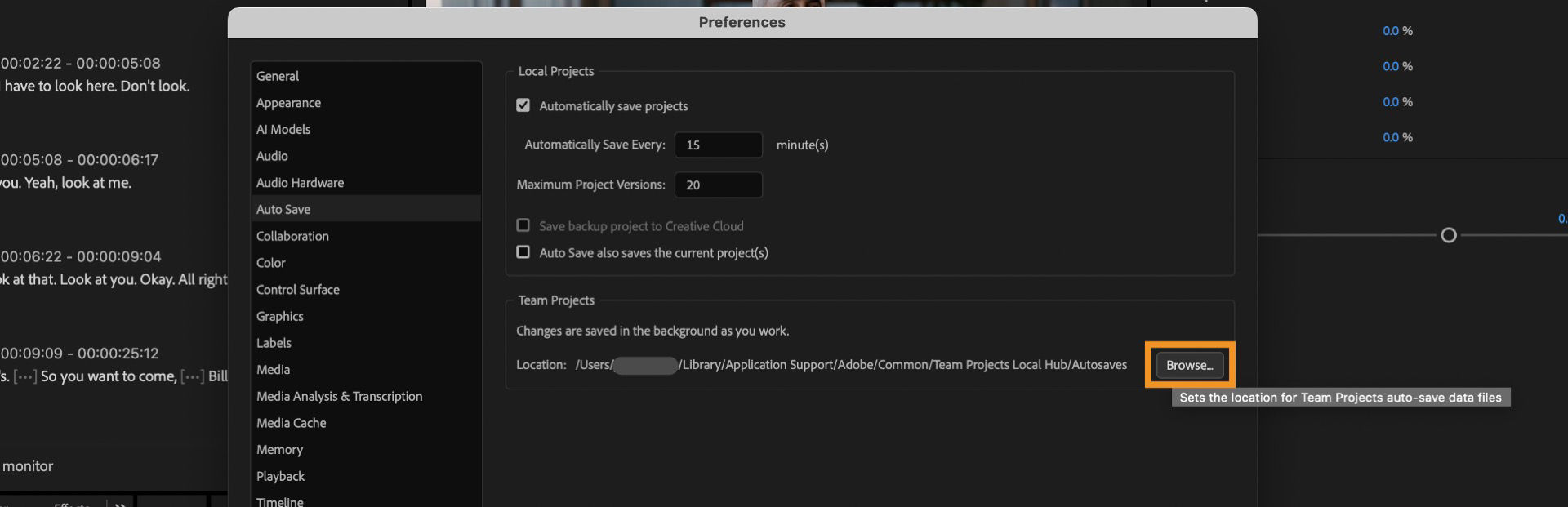The image size is (1568, 507).
Task: Select Media Analysis & Transcription category
Action: coord(340,396)
